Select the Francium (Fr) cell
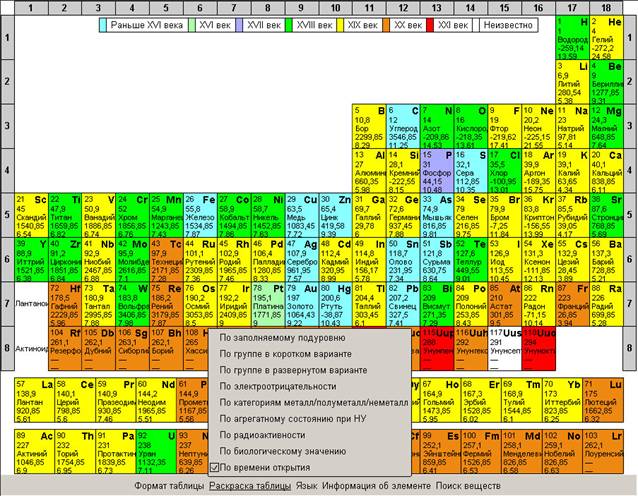 (x=572, y=304)
